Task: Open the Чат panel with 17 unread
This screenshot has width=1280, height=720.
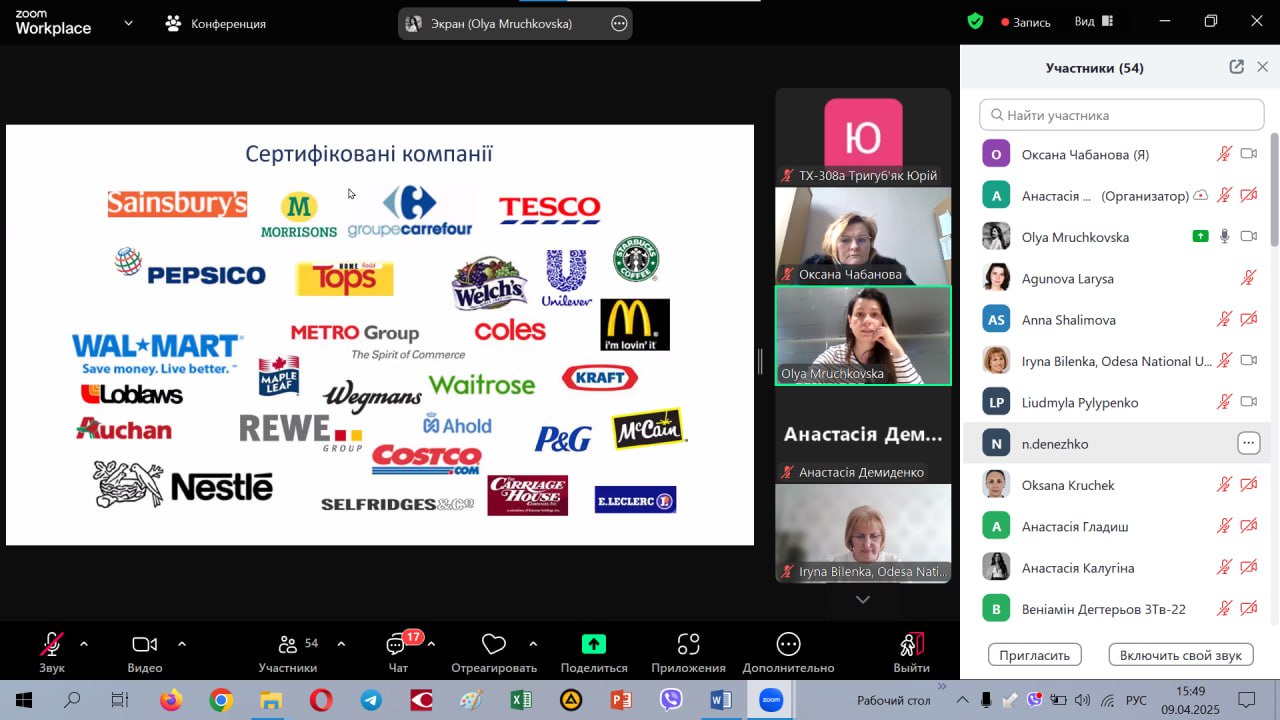Action: click(398, 652)
